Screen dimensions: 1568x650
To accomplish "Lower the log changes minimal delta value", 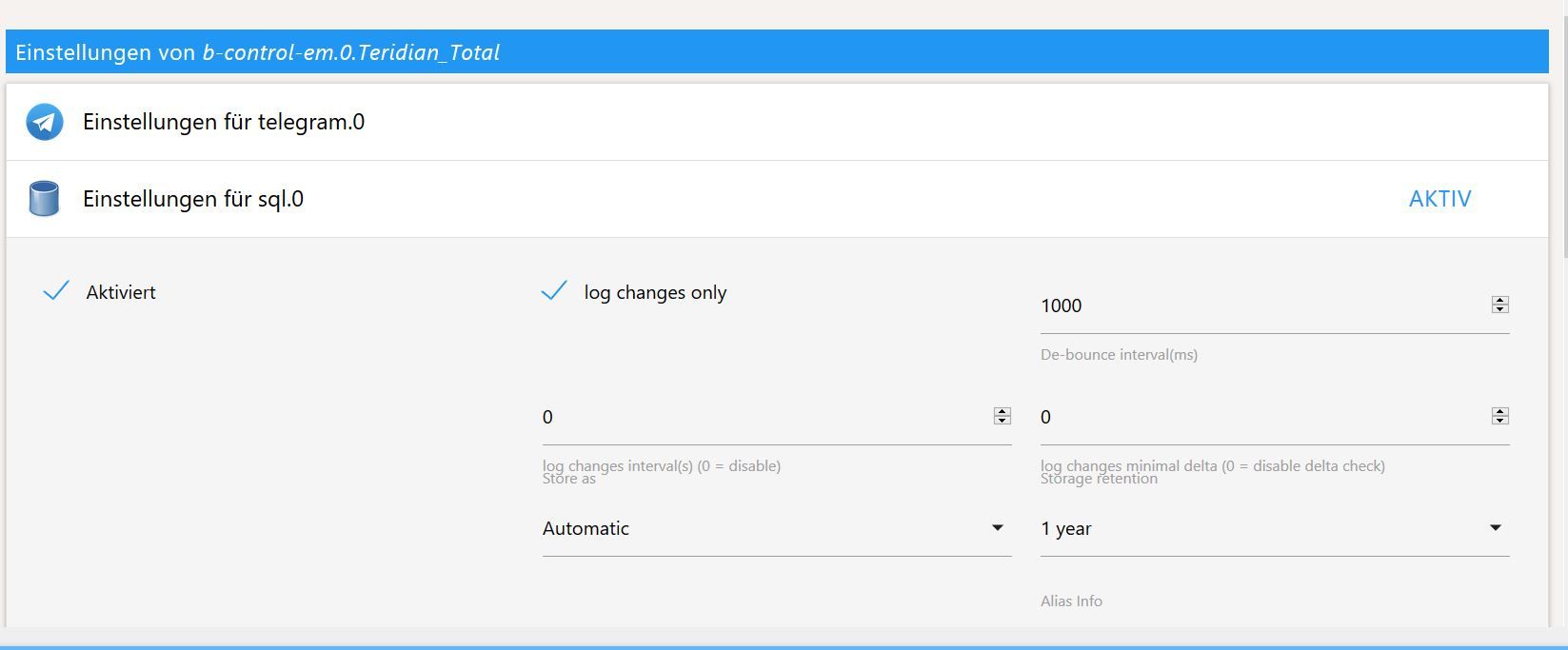I will point(1500,421).
